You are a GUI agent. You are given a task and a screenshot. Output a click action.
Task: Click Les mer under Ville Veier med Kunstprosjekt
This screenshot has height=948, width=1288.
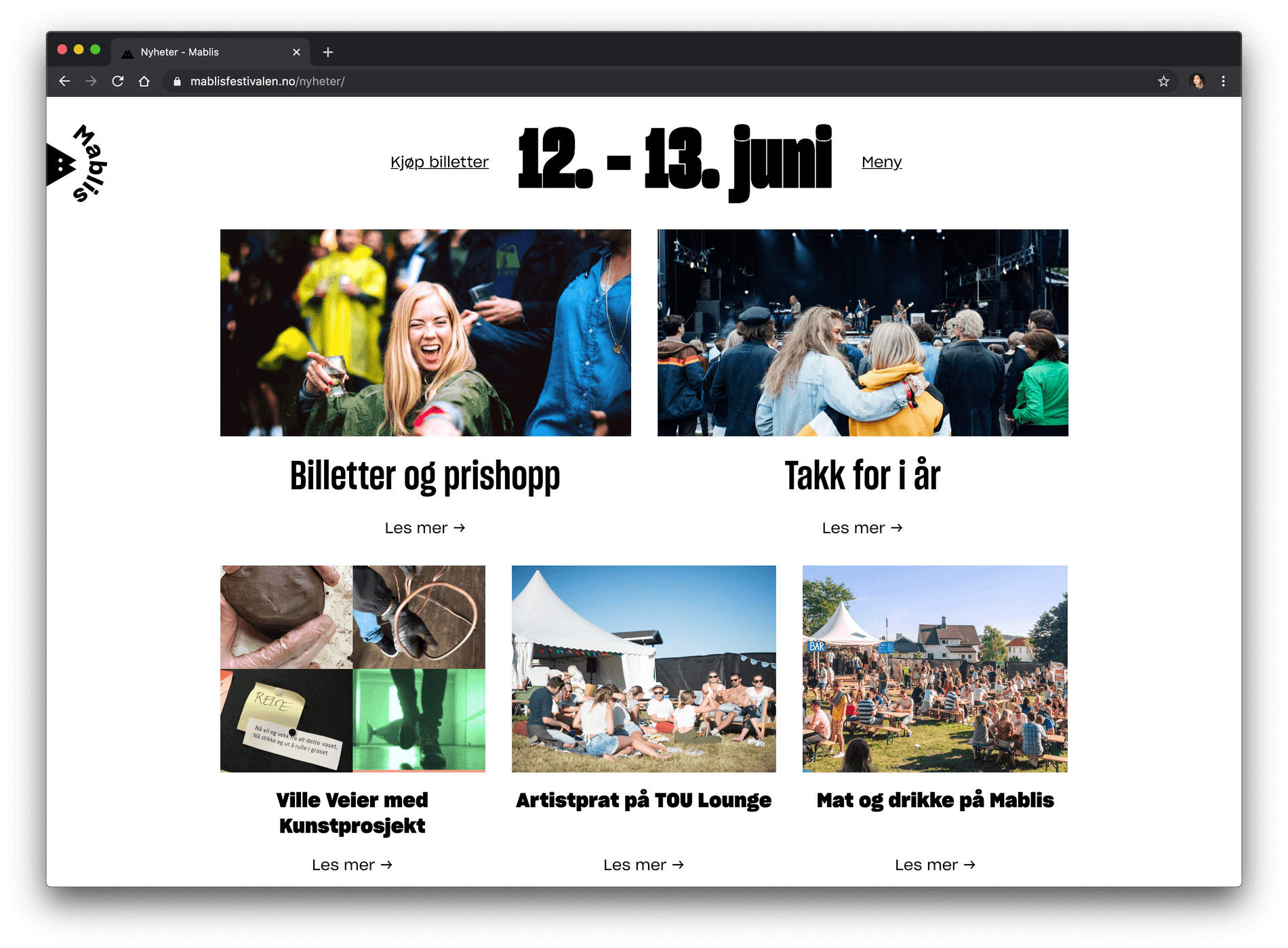tap(353, 865)
